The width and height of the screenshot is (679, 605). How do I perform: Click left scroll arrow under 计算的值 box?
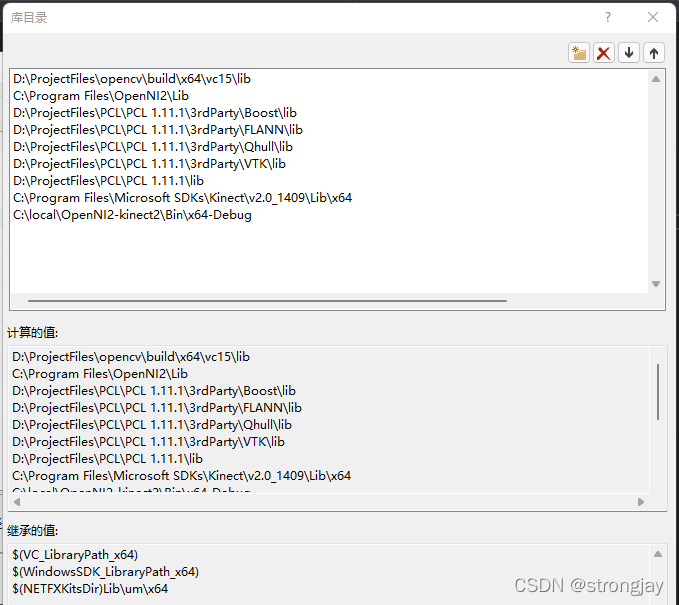[17, 502]
